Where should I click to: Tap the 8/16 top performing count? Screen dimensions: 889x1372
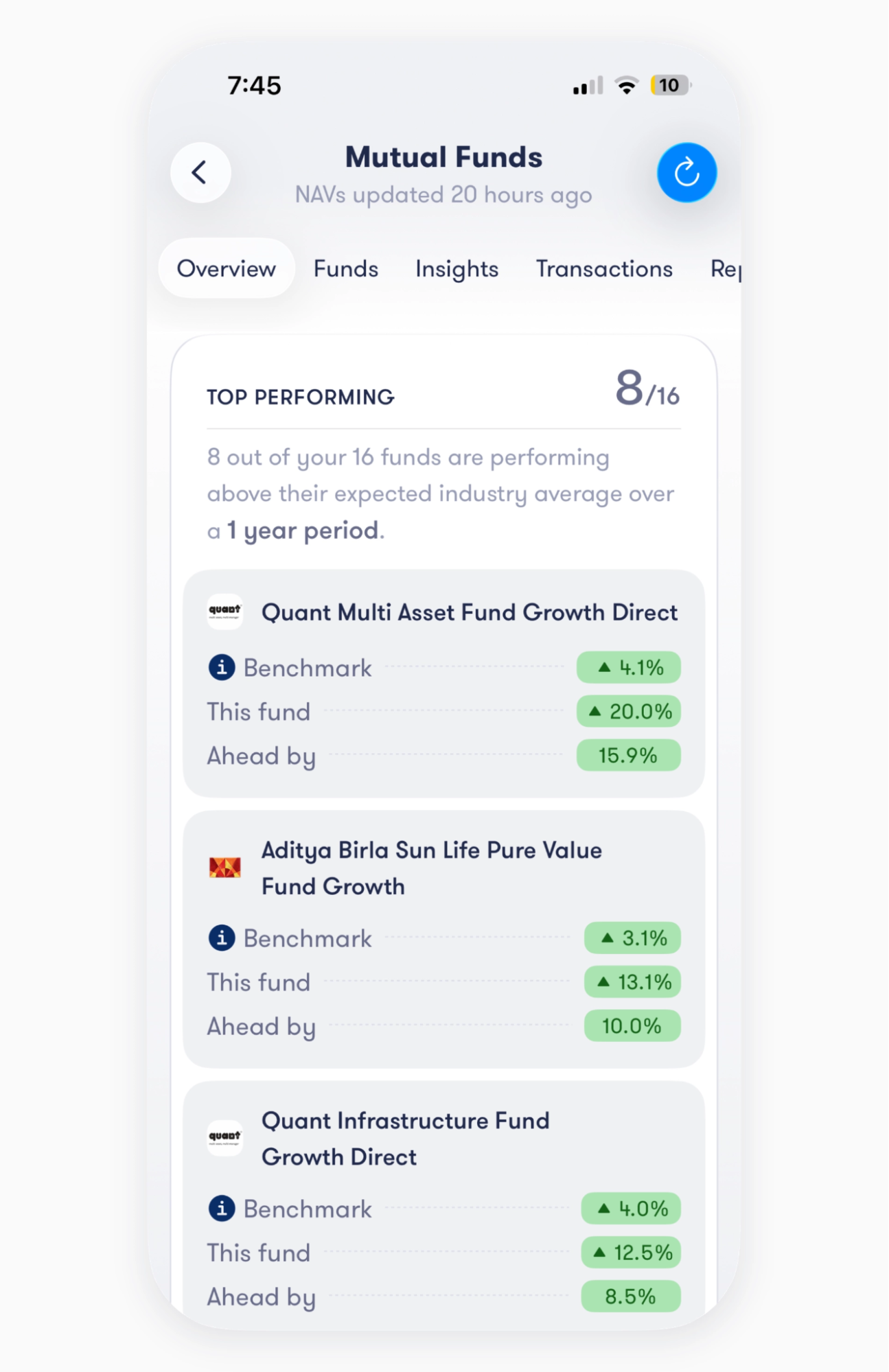pyautogui.click(x=647, y=388)
